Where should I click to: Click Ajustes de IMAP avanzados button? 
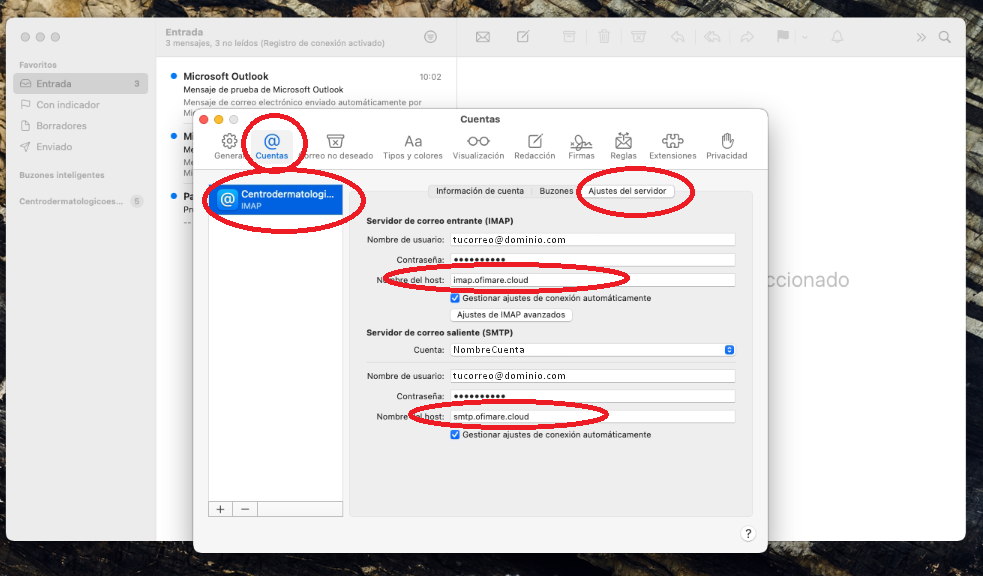coord(511,315)
